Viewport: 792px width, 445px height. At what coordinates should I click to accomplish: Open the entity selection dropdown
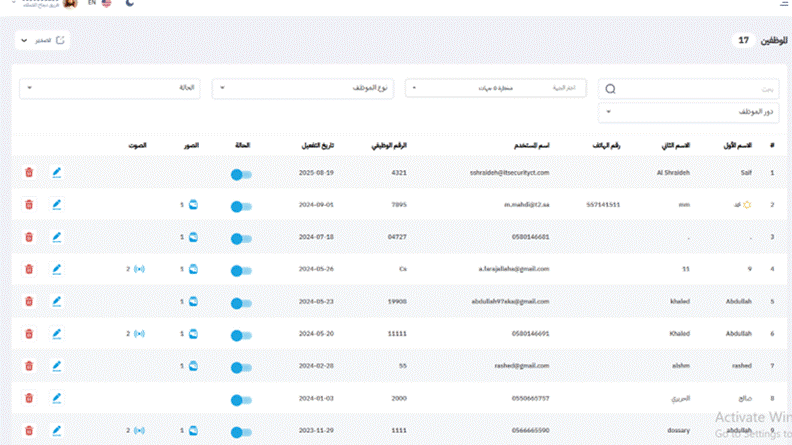click(x=496, y=88)
